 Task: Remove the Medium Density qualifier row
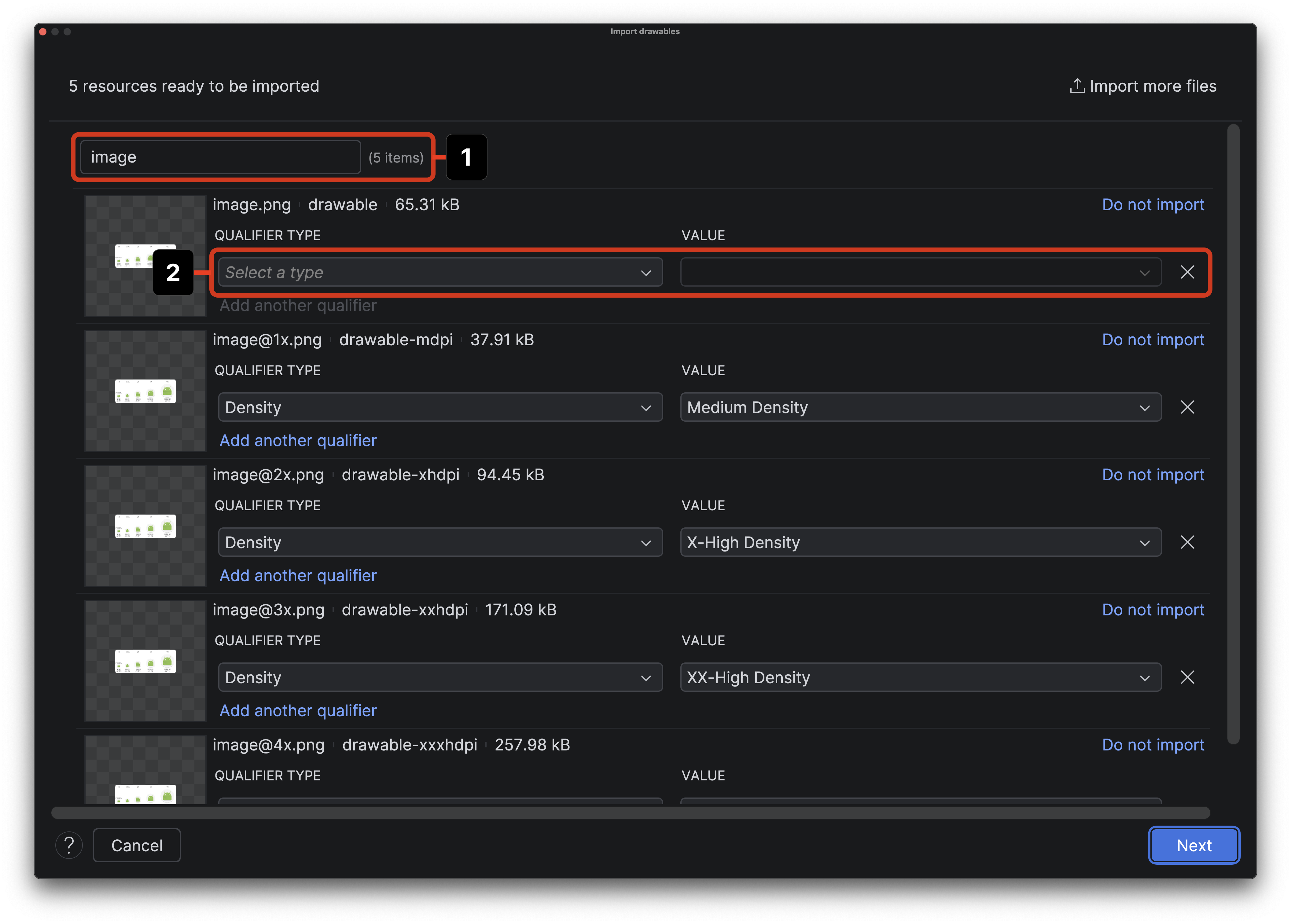point(1187,407)
